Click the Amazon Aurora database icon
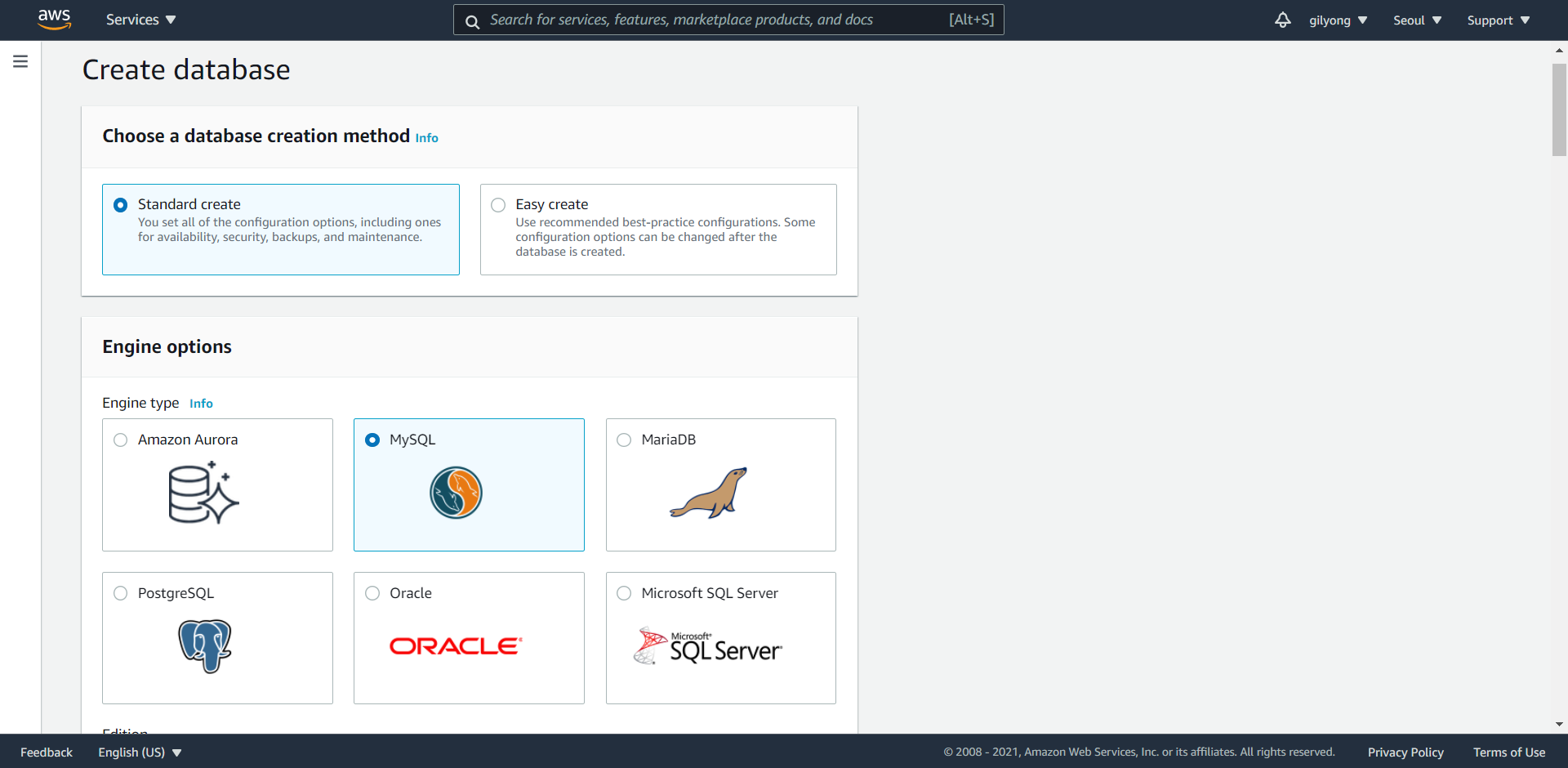Screen dimensions: 1568x768 click(x=203, y=493)
